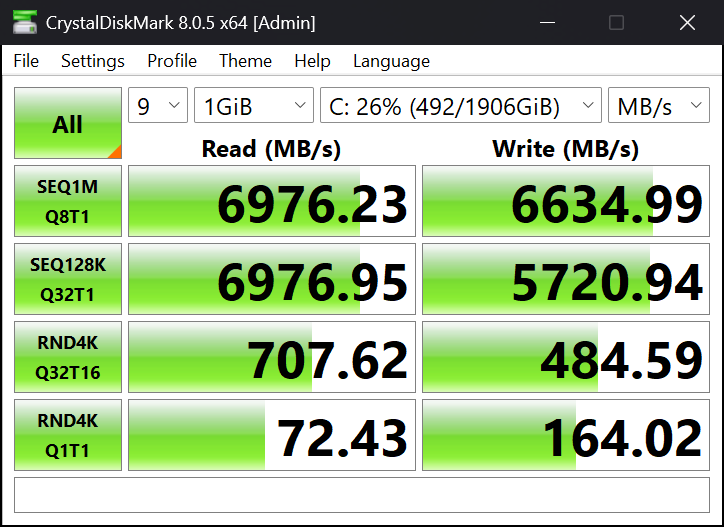This screenshot has width=724, height=527.
Task: Run the RND4K Q32T16 benchmark
Action: point(68,357)
